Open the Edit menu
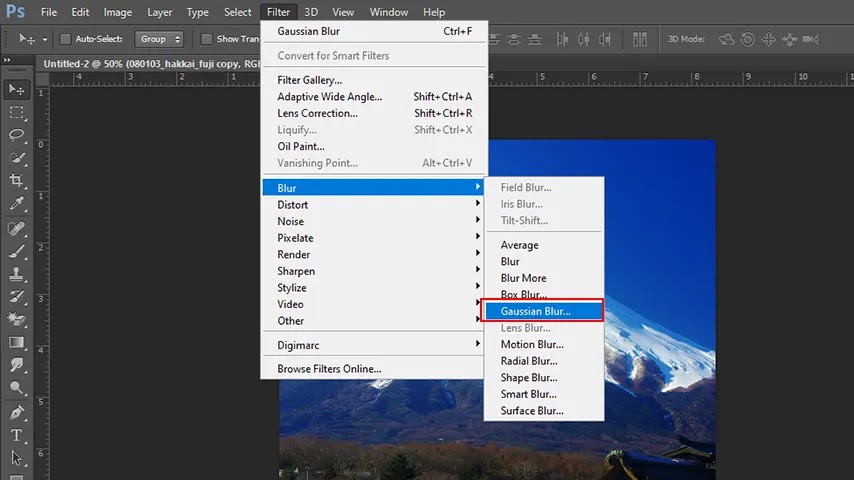 click(x=80, y=12)
